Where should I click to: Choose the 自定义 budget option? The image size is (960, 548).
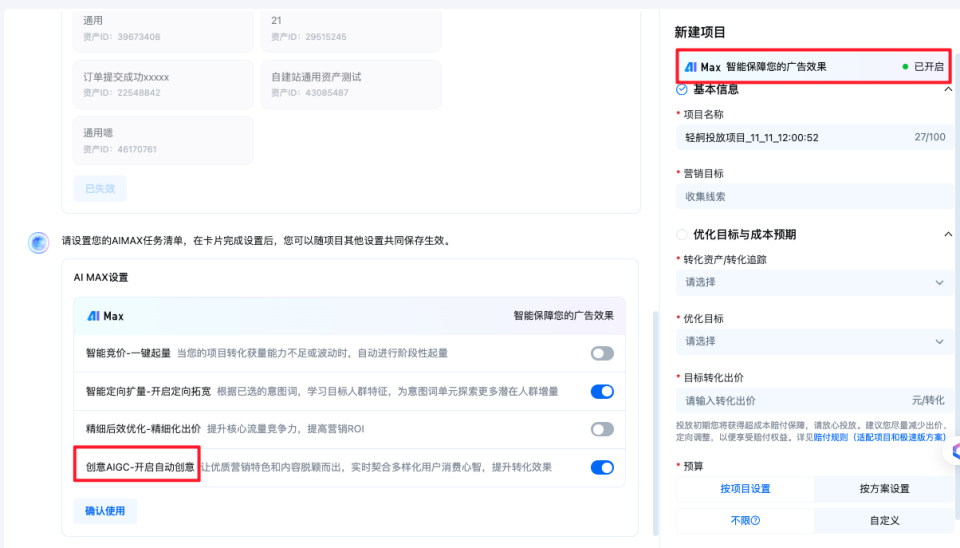[884, 520]
